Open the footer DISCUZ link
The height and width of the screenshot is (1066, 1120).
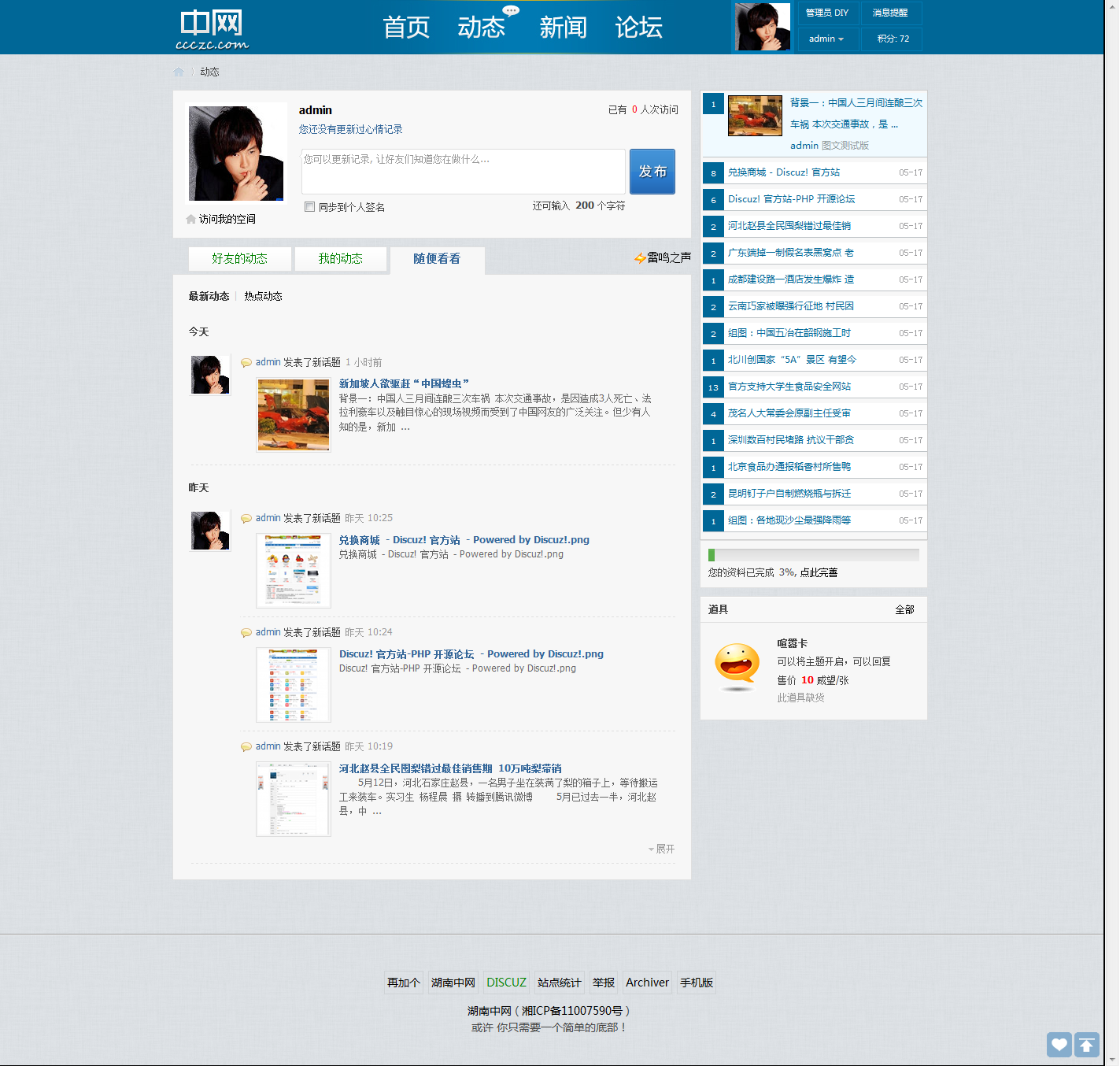(506, 983)
